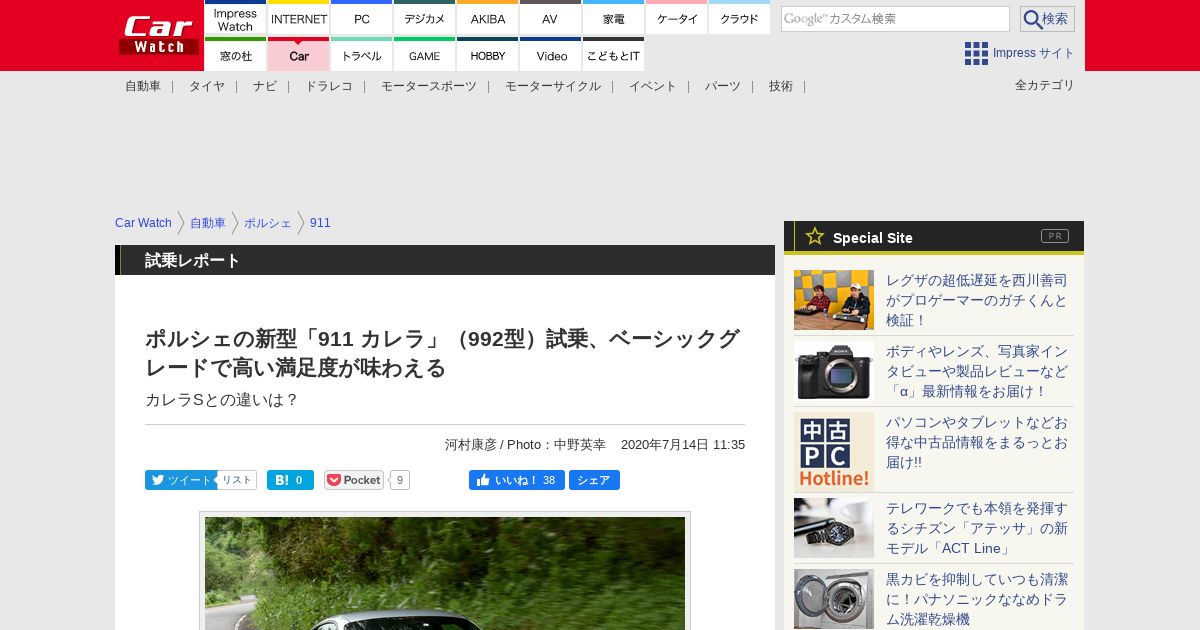Open the 中古品情報 PC link

[977, 442]
